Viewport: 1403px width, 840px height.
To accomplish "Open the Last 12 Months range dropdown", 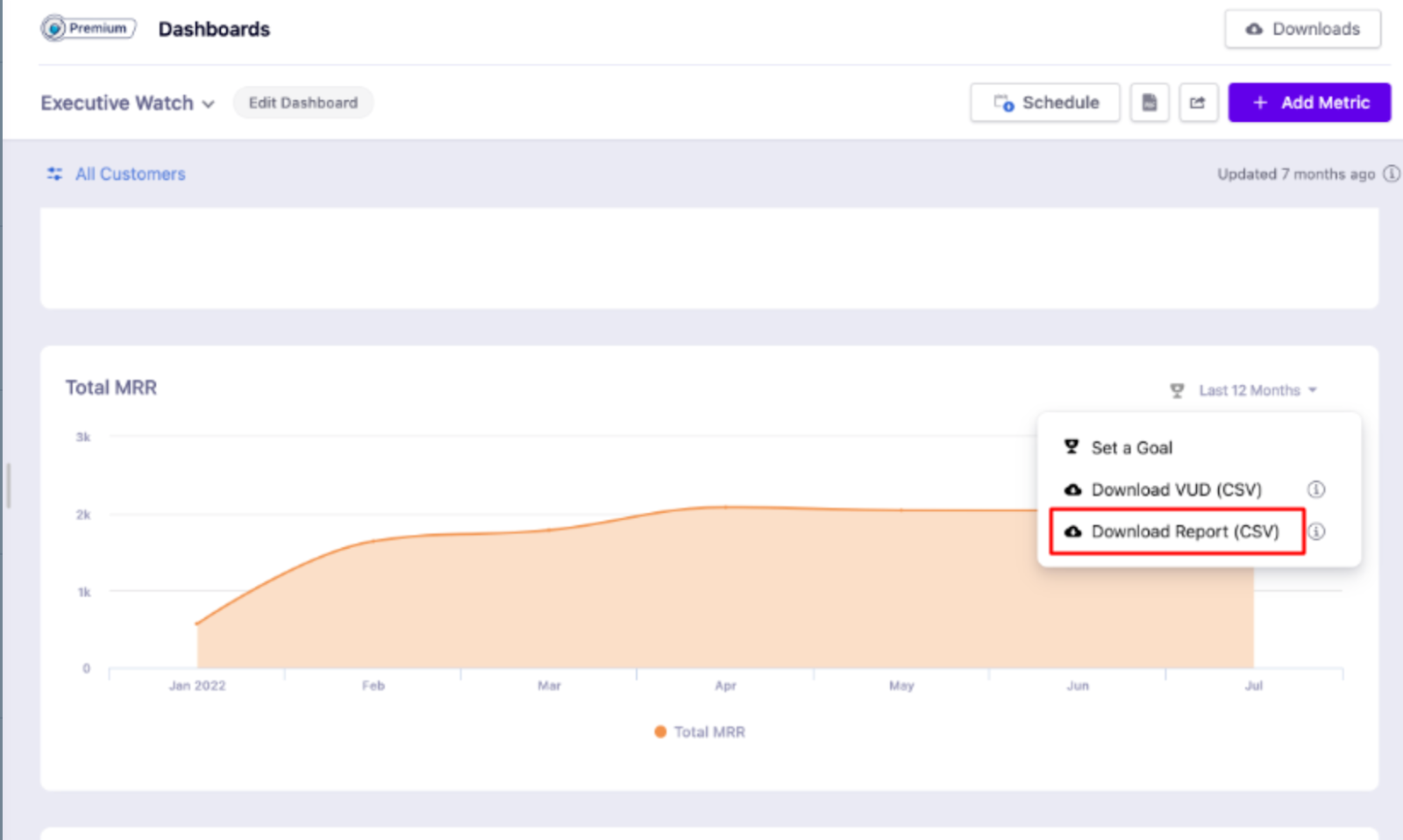I will coord(1257,390).
